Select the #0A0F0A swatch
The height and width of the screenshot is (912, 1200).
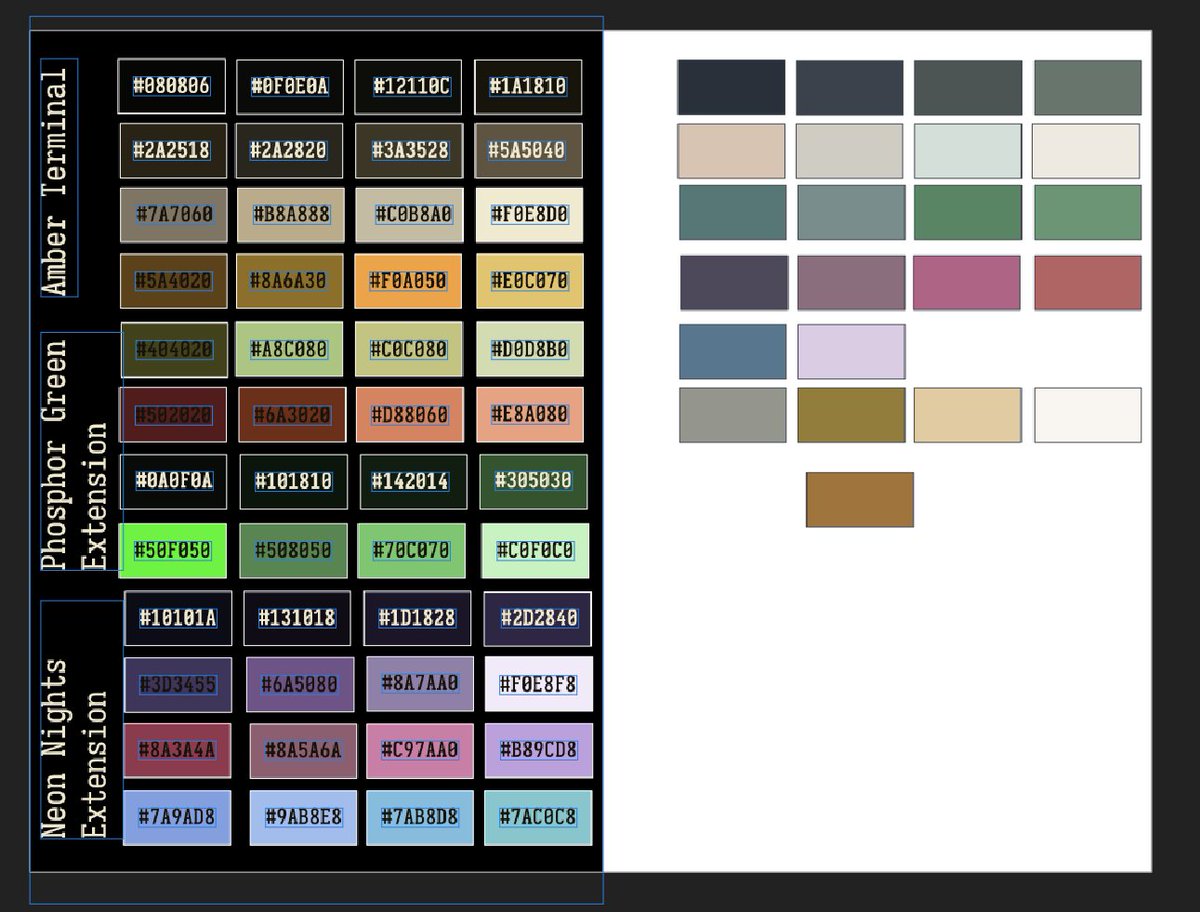click(174, 481)
